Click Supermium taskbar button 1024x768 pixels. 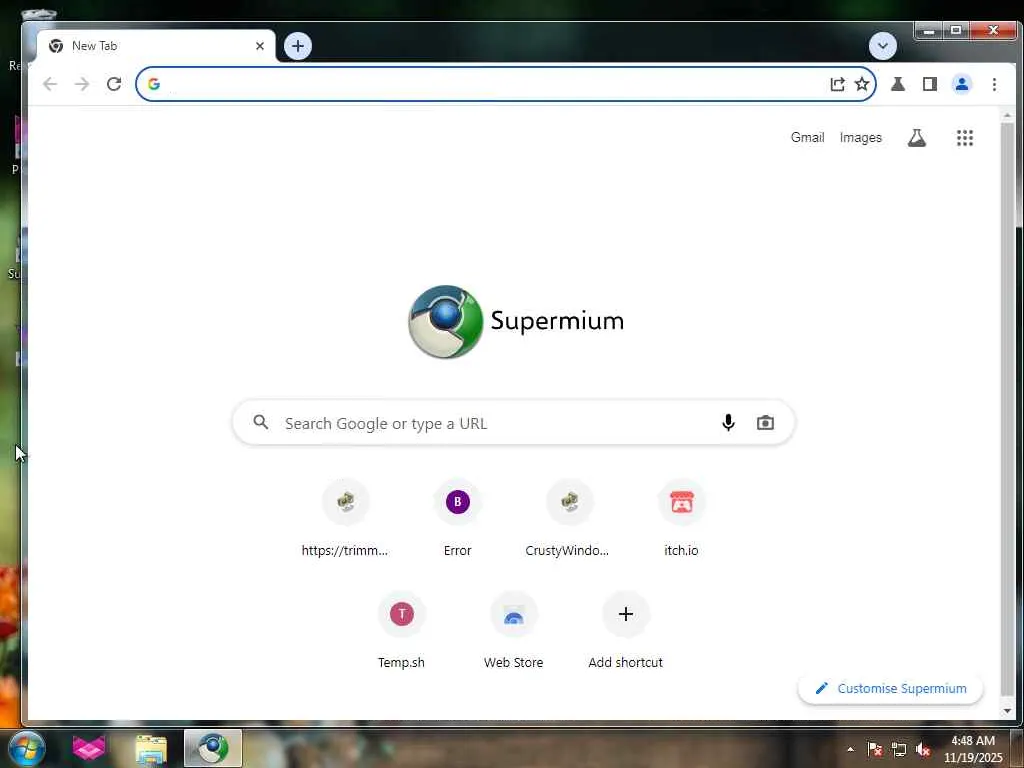coord(213,748)
